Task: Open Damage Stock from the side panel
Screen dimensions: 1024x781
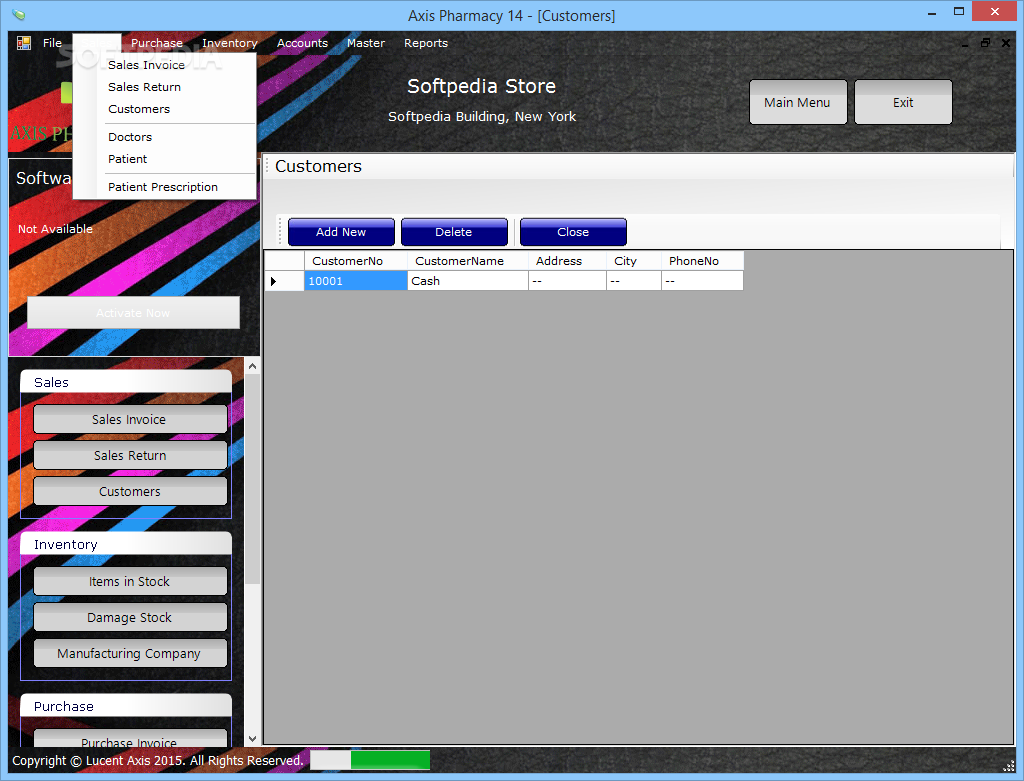Action: tap(130, 617)
